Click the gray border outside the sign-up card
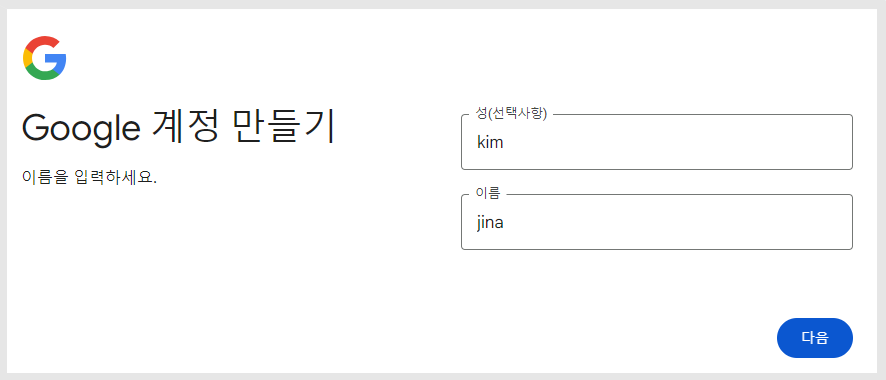Screen dimensions: 886x380 tap(443, 4)
